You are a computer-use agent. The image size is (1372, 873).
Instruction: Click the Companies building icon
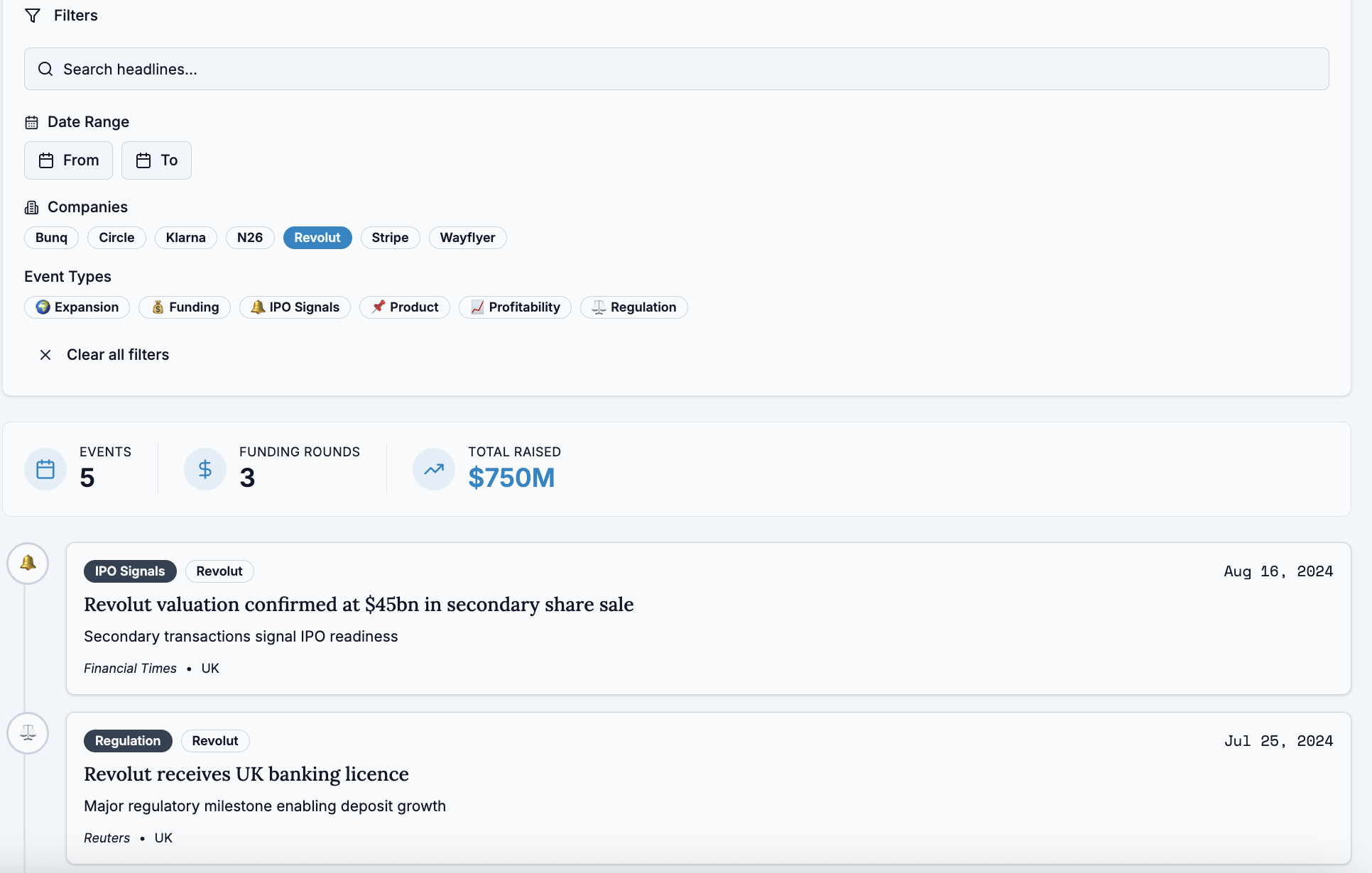point(31,207)
